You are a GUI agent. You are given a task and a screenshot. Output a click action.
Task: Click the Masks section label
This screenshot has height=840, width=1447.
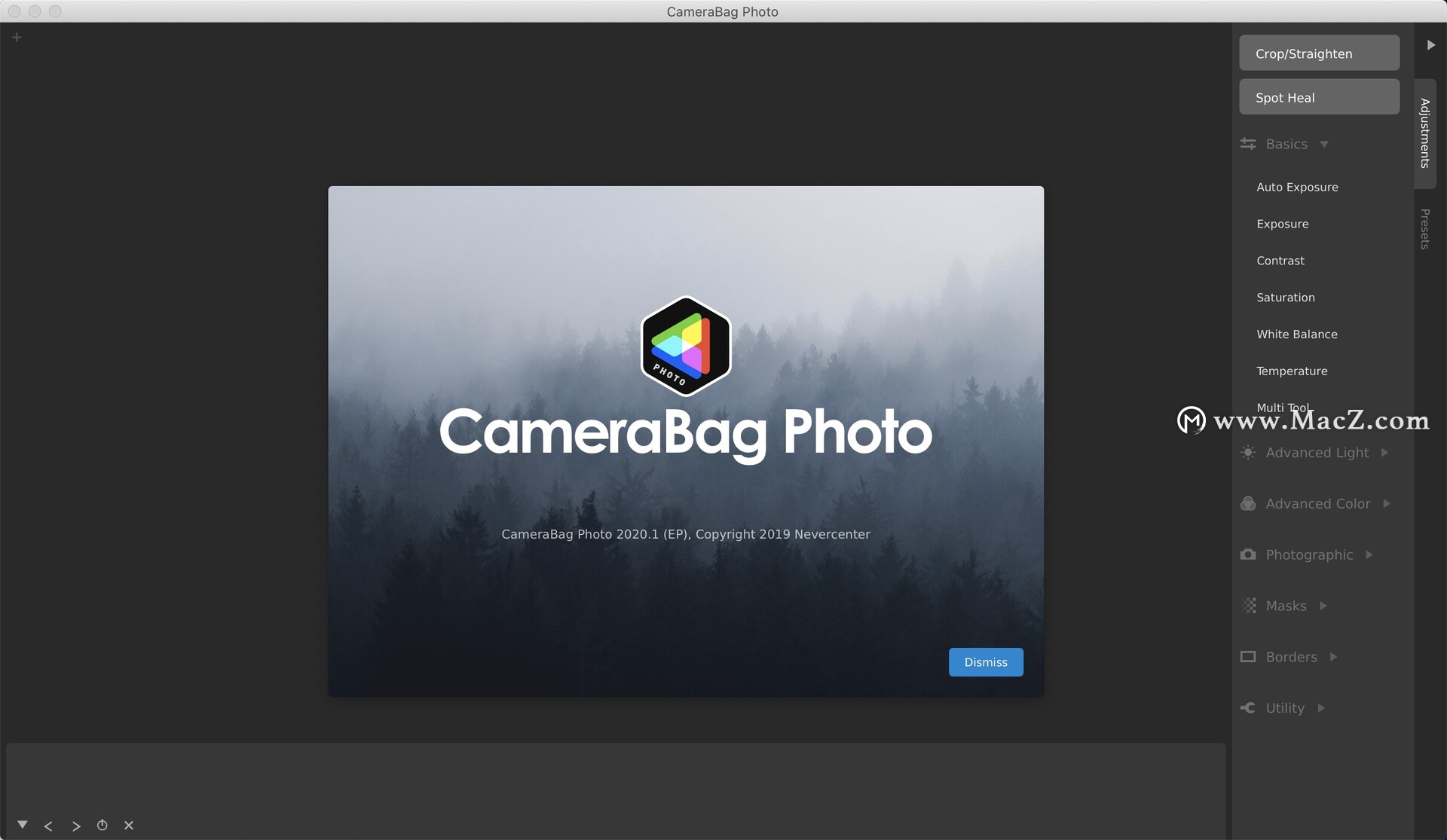(1286, 606)
